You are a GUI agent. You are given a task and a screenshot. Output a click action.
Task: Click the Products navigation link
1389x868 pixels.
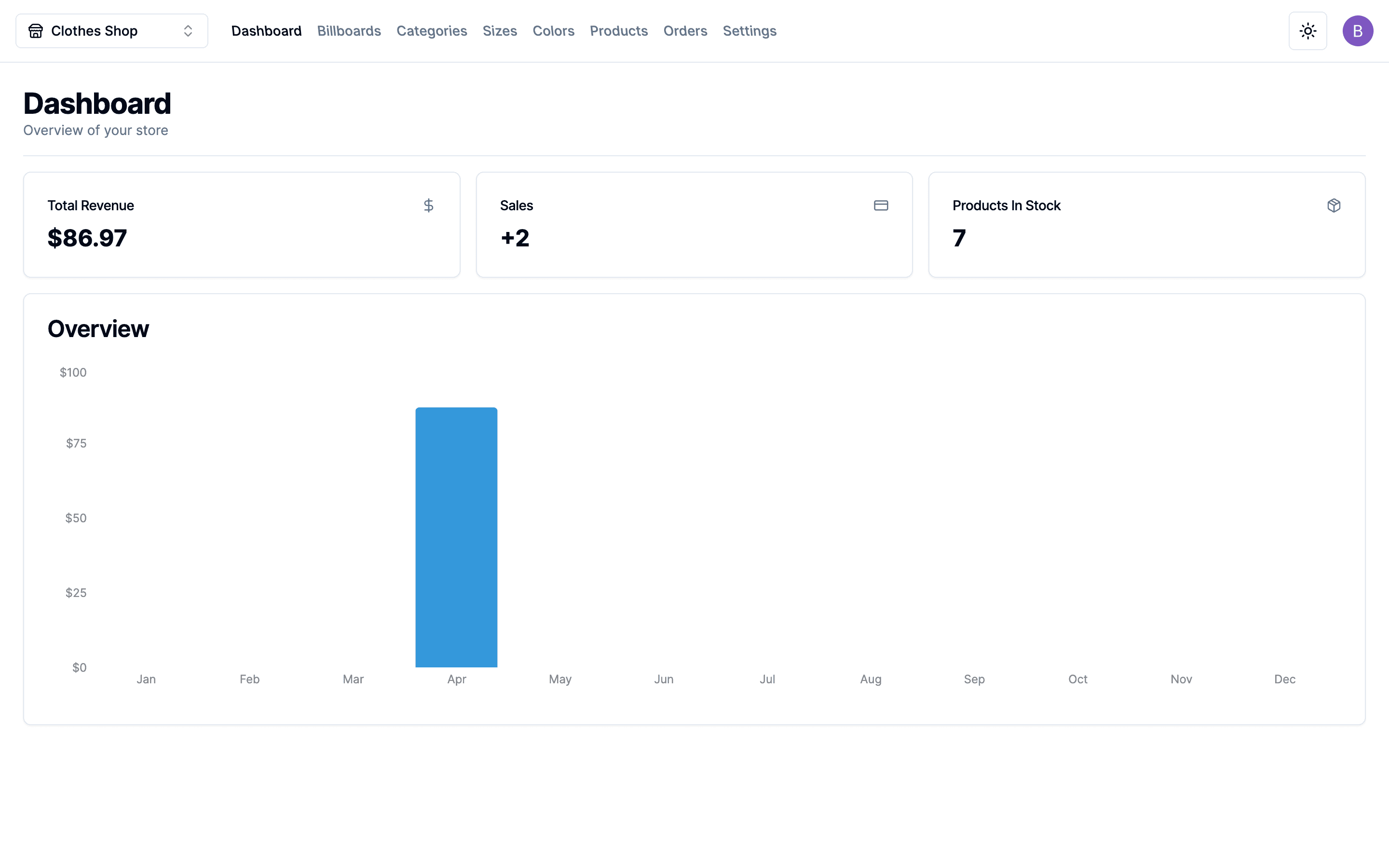click(619, 30)
